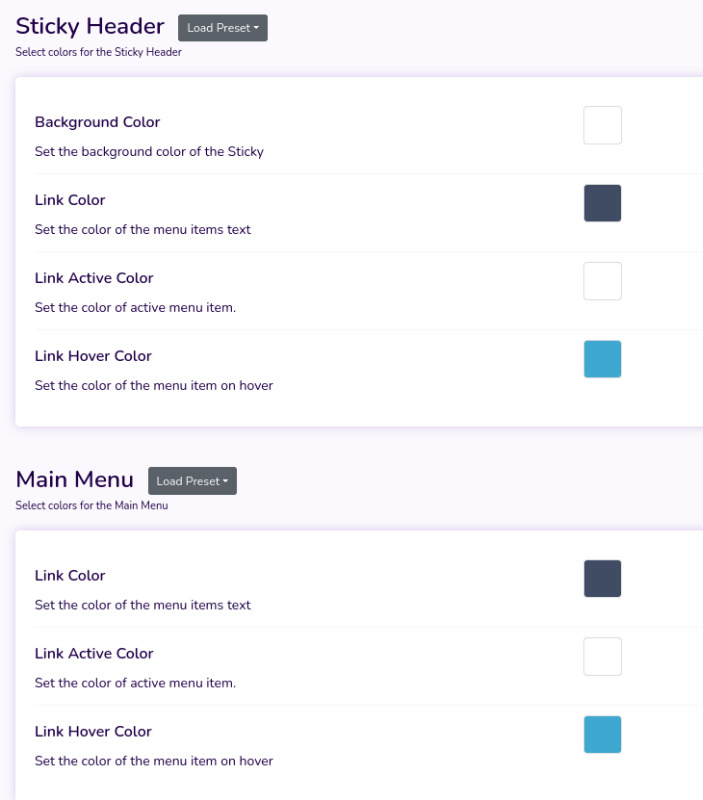This screenshot has width=703, height=800.
Task: Click the Sticky Header Link Color label
Action: coord(70,200)
